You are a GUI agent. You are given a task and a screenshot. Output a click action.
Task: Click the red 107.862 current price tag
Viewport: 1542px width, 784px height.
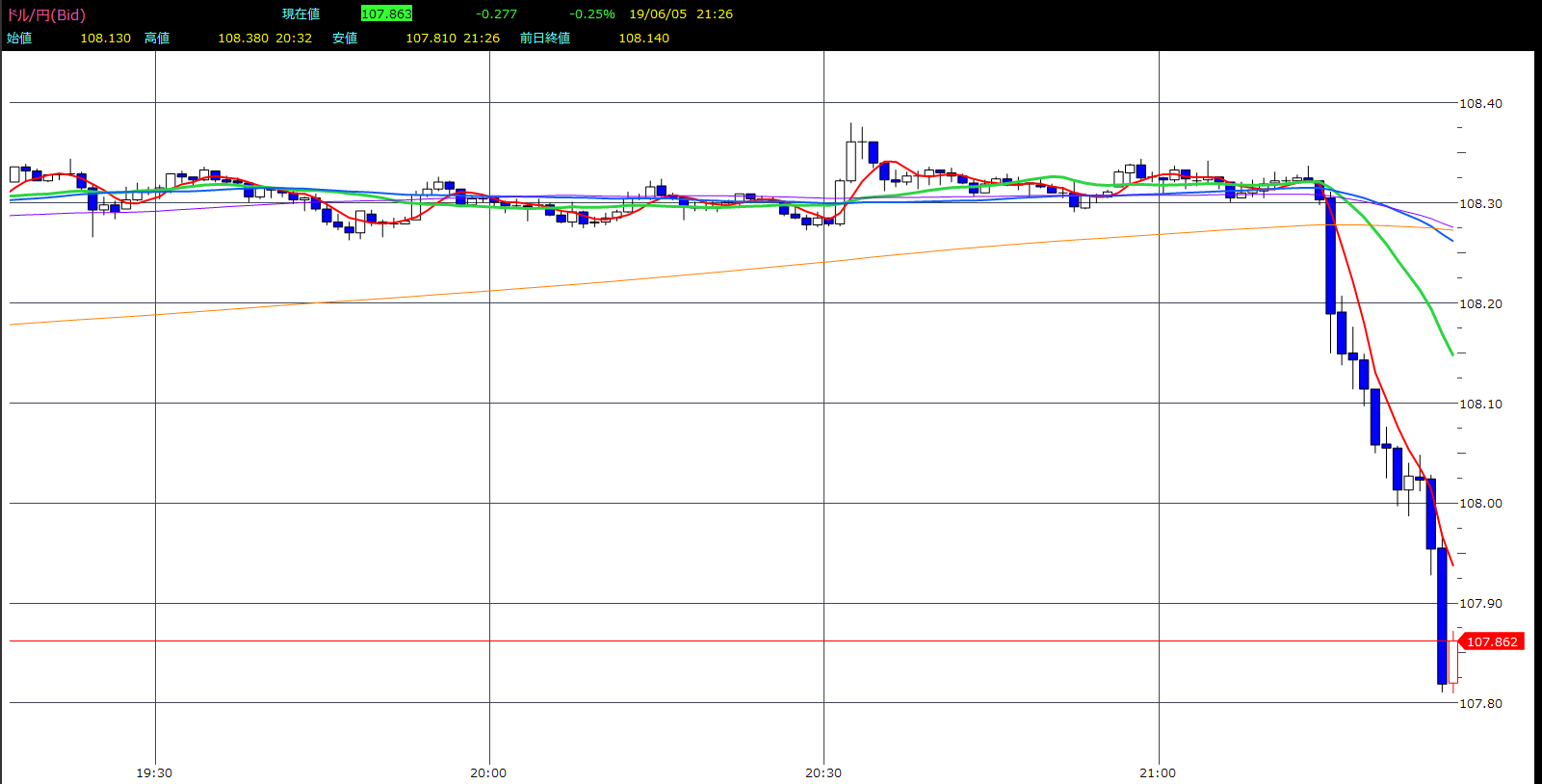pos(1491,641)
